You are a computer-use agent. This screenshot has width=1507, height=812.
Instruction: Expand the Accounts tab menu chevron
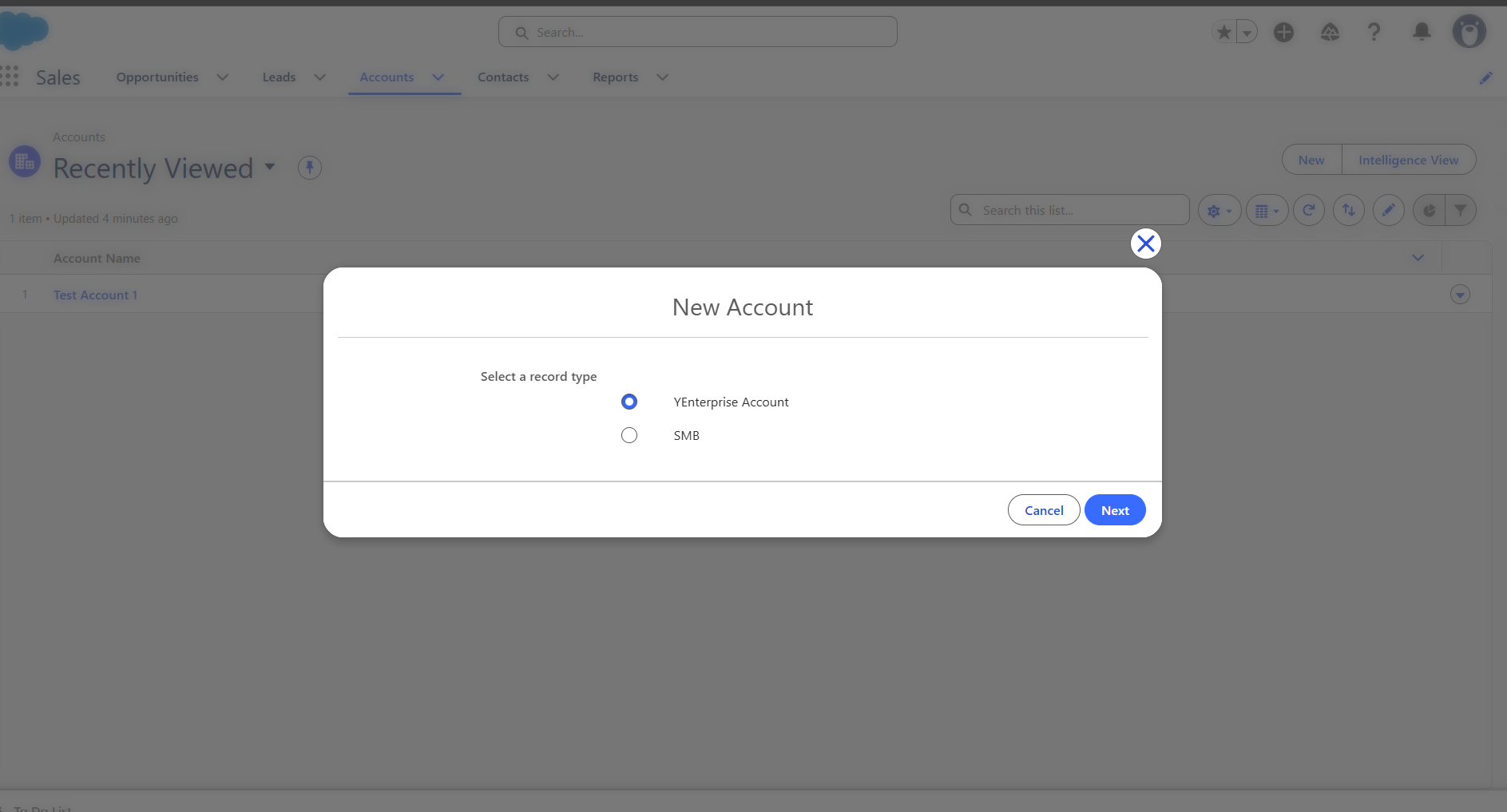tap(438, 77)
